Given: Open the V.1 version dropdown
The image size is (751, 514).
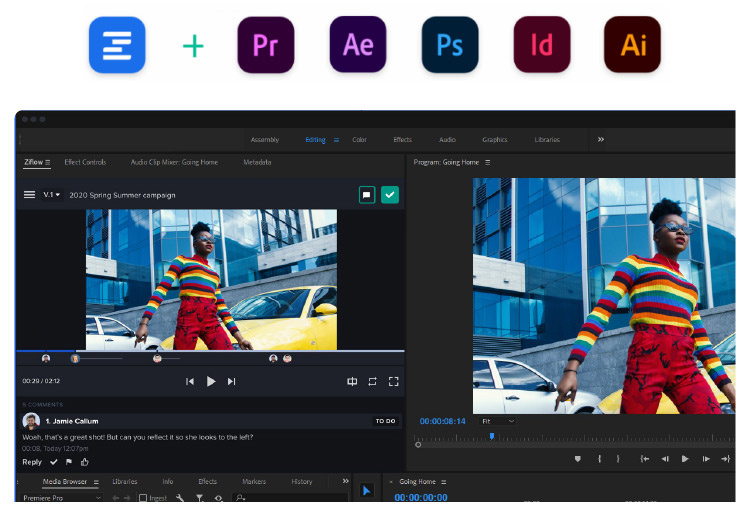Looking at the screenshot, I should click(x=52, y=195).
